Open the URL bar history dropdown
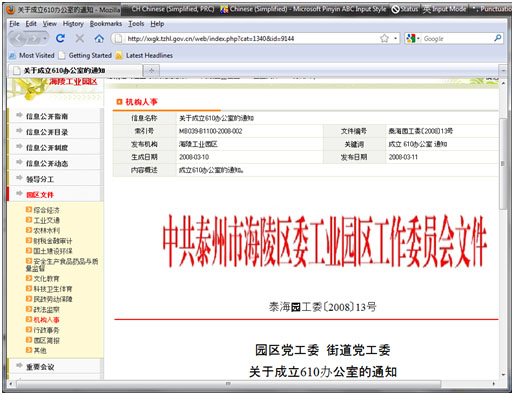The image size is (514, 395). tap(396, 38)
